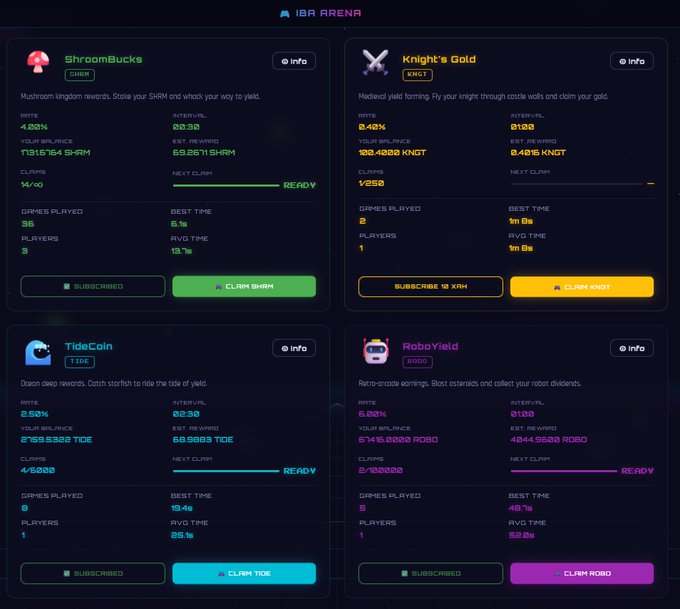
Task: Click the 1731.6764 SHRM balance
Action: pyautogui.click(x=55, y=153)
